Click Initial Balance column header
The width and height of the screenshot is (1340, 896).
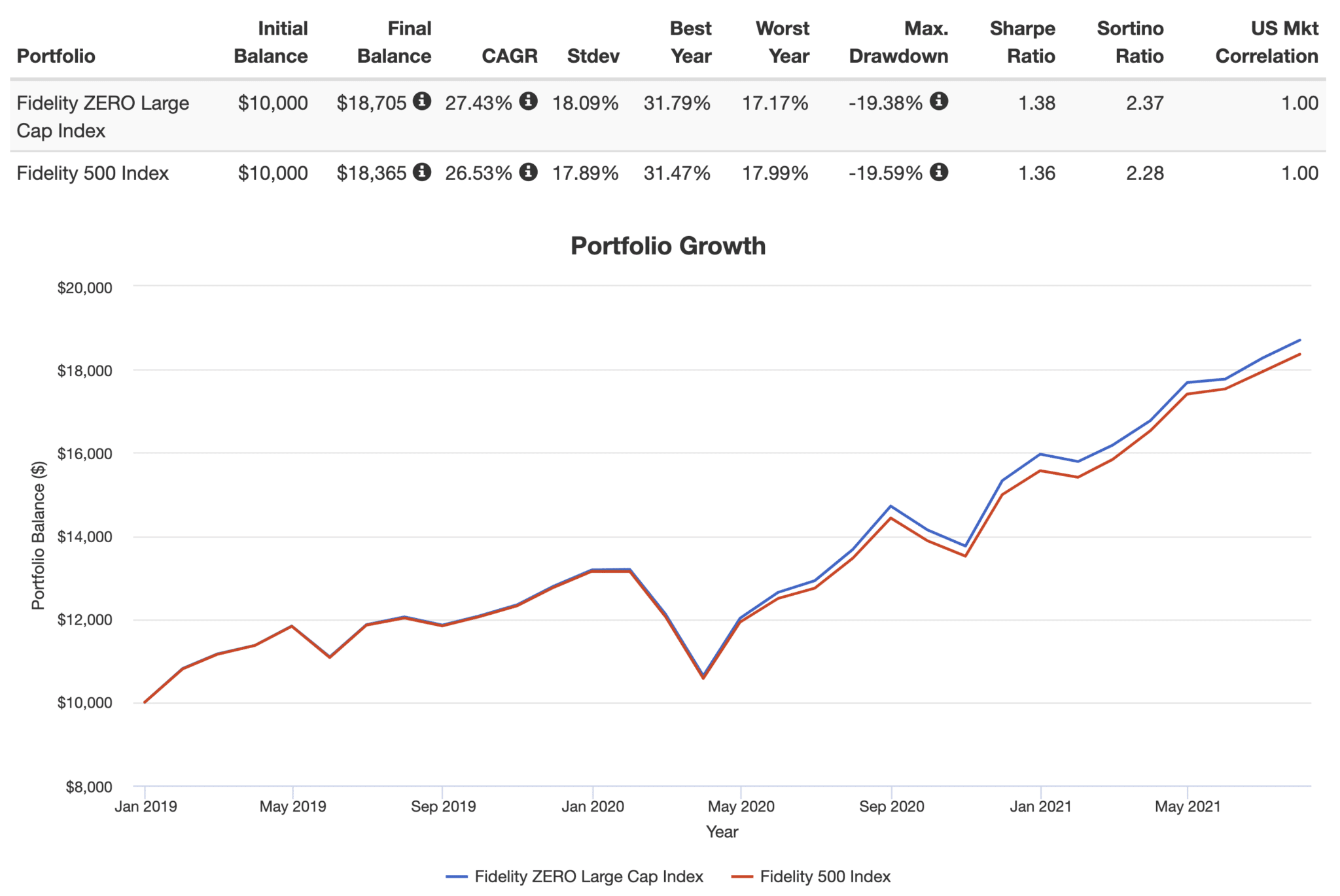(x=271, y=43)
